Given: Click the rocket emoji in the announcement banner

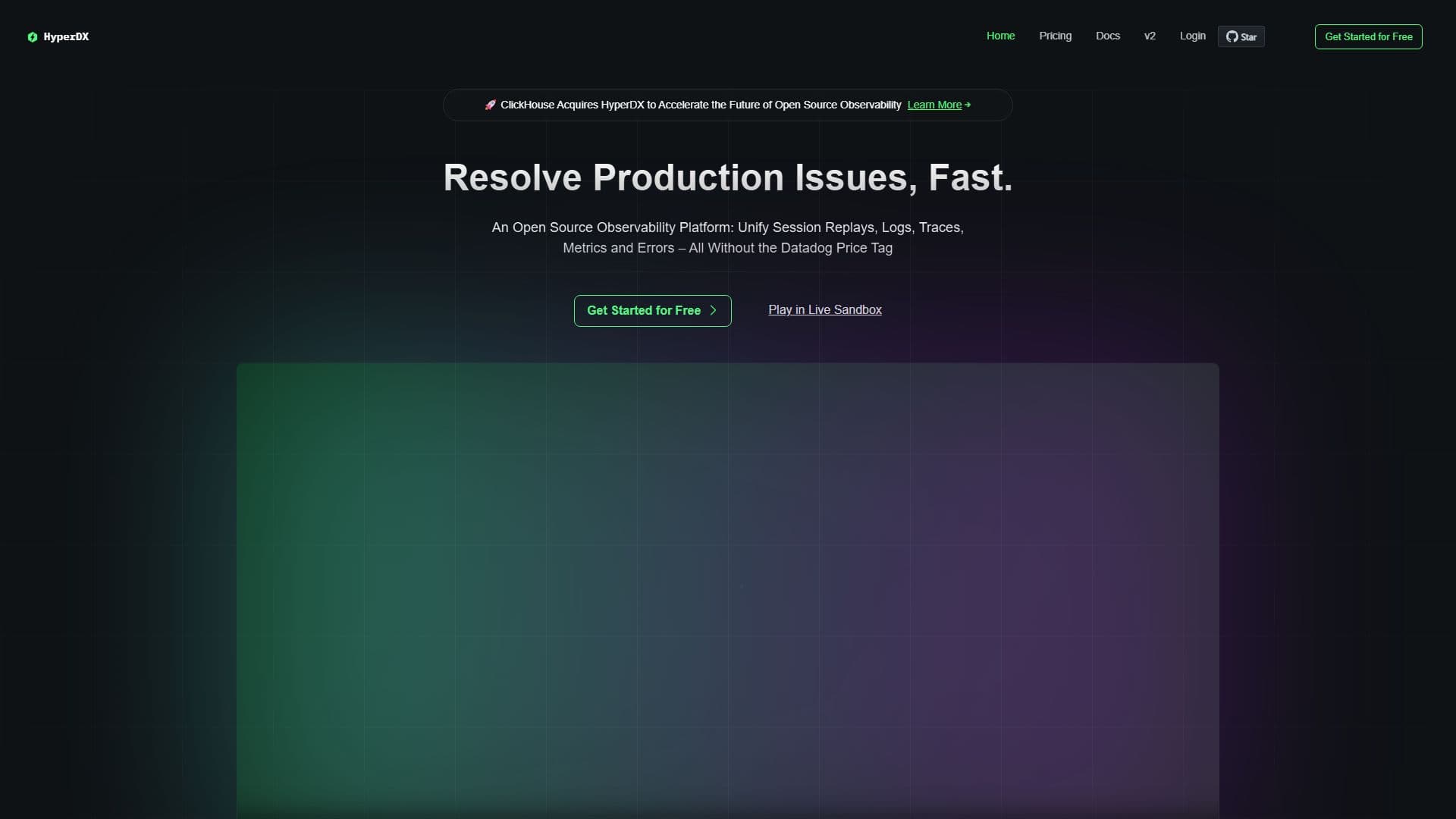Looking at the screenshot, I should tap(490, 105).
